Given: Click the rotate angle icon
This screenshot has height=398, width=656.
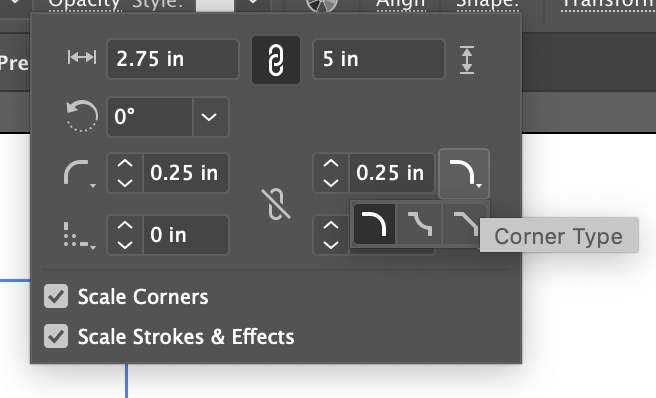Looking at the screenshot, I should click(x=82, y=116).
